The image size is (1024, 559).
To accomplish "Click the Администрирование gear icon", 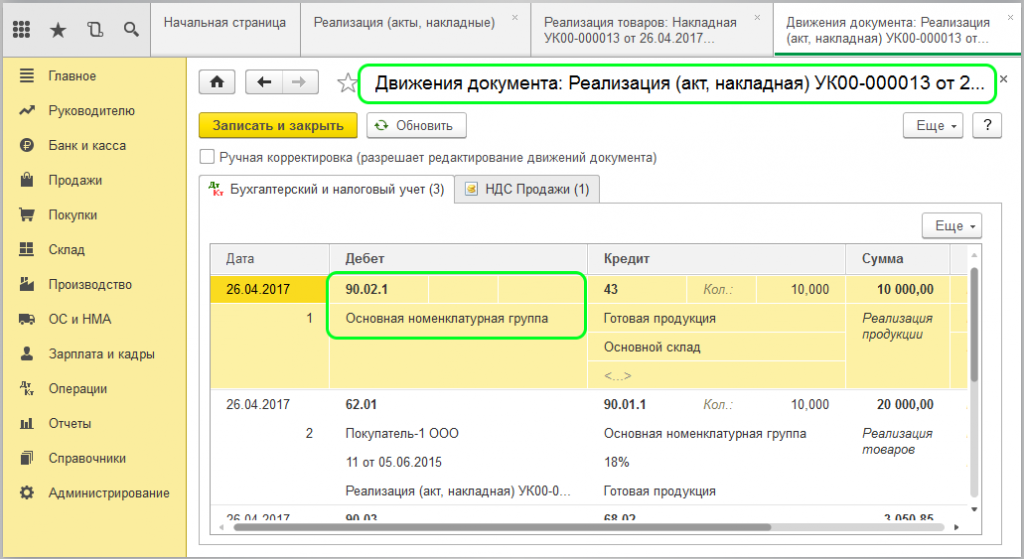I will [x=27, y=492].
